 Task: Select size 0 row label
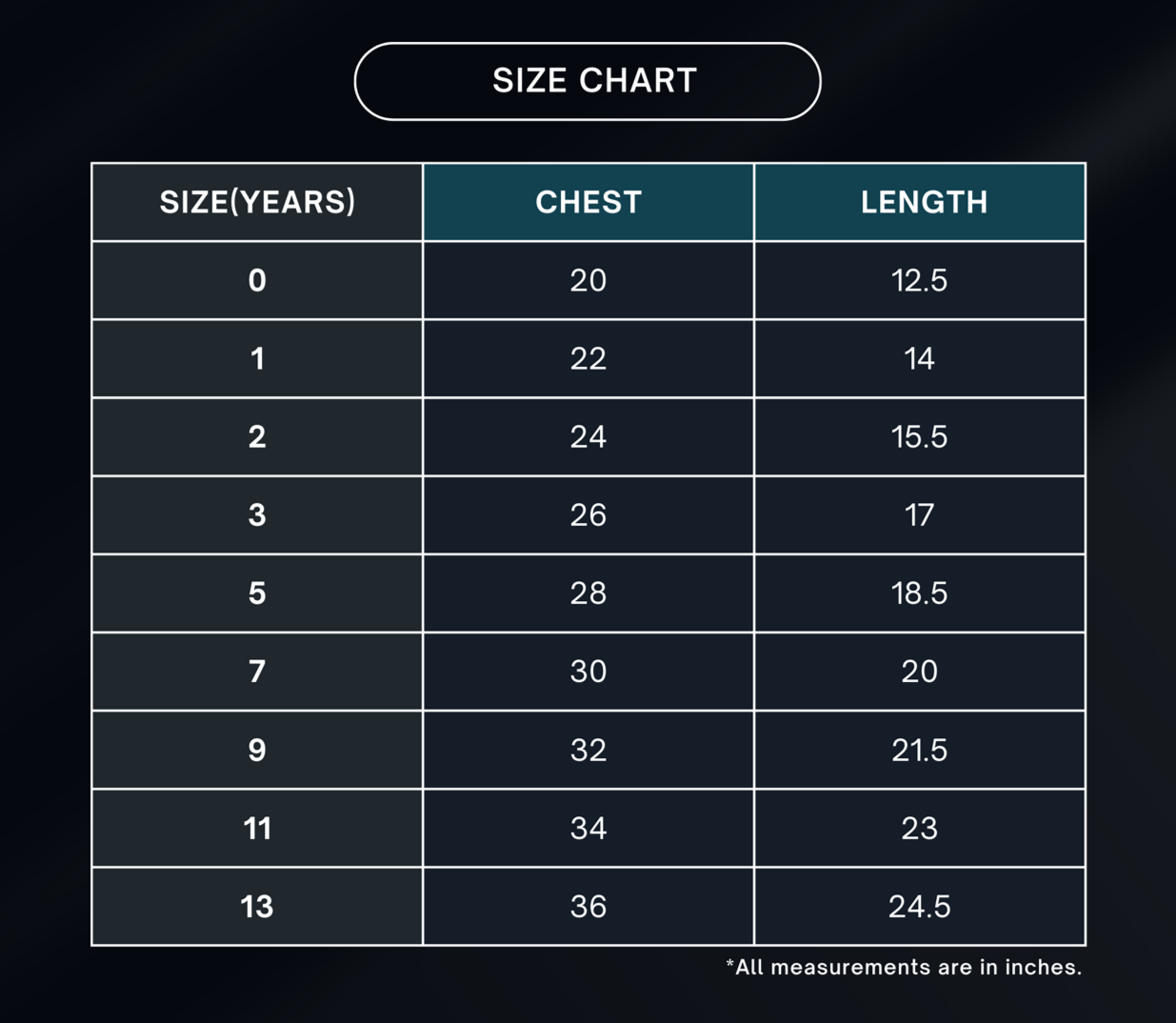(x=257, y=280)
